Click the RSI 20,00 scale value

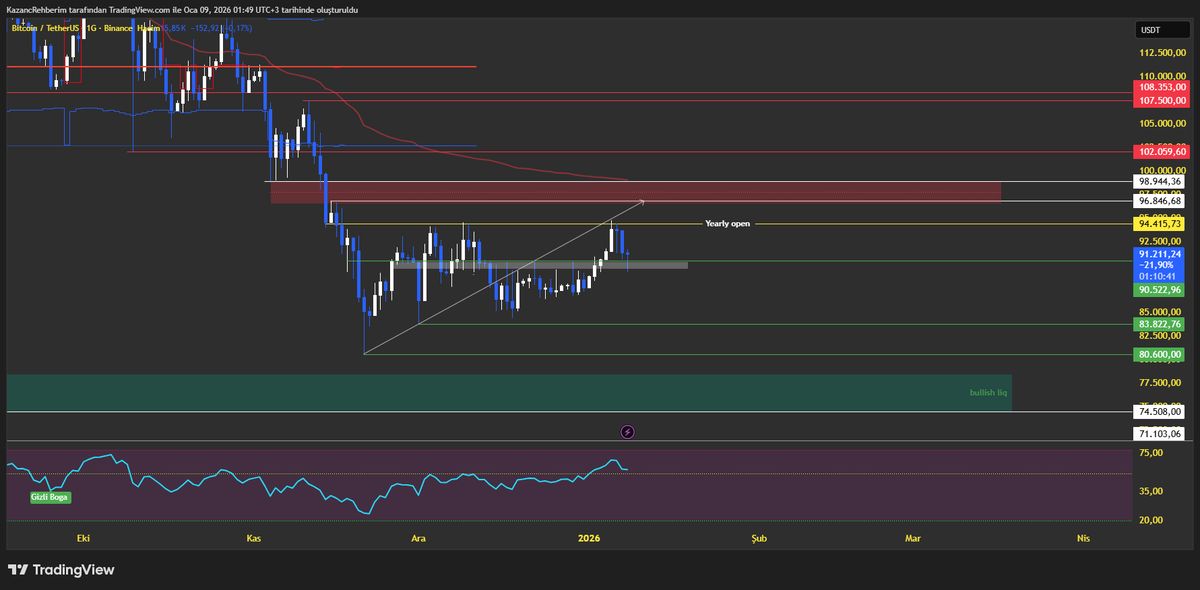(1152, 520)
